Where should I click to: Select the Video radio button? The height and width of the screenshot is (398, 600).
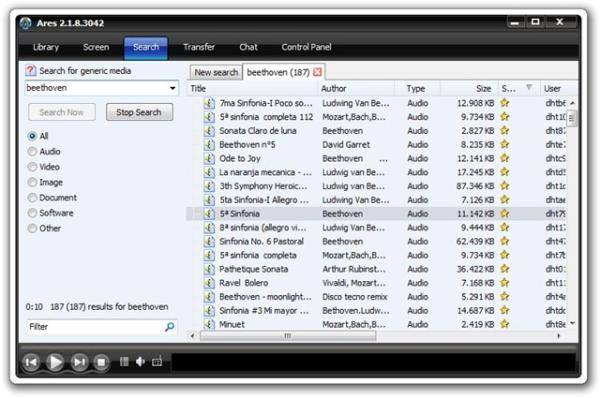(x=33, y=167)
